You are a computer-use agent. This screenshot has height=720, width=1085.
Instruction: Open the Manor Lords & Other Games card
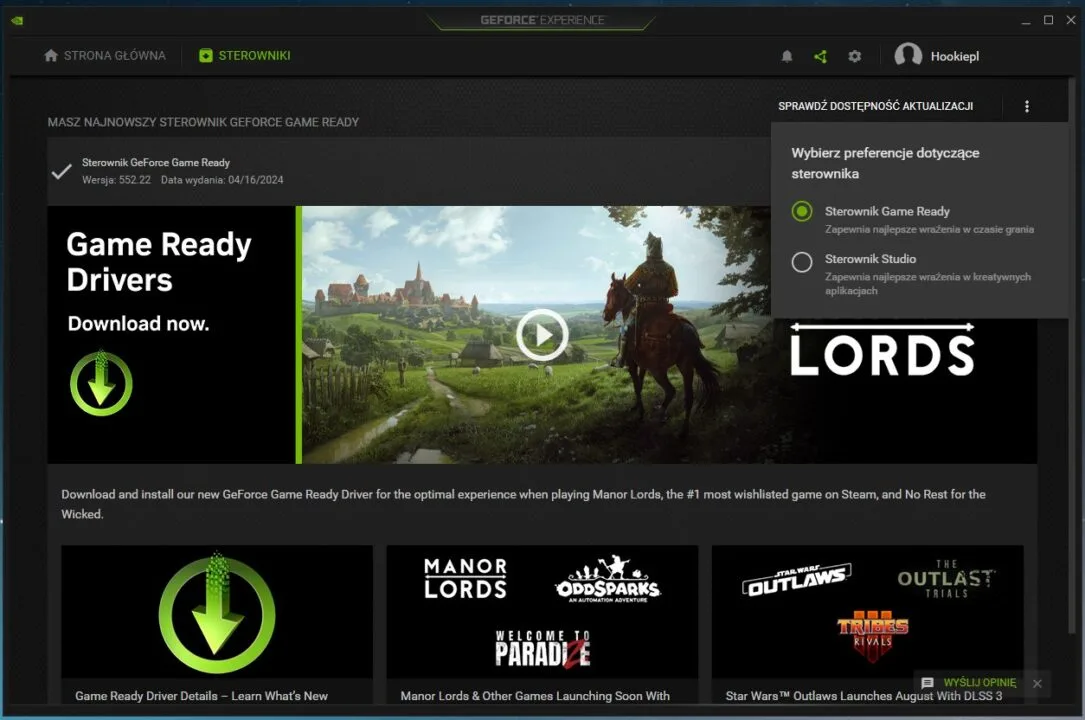(x=542, y=625)
